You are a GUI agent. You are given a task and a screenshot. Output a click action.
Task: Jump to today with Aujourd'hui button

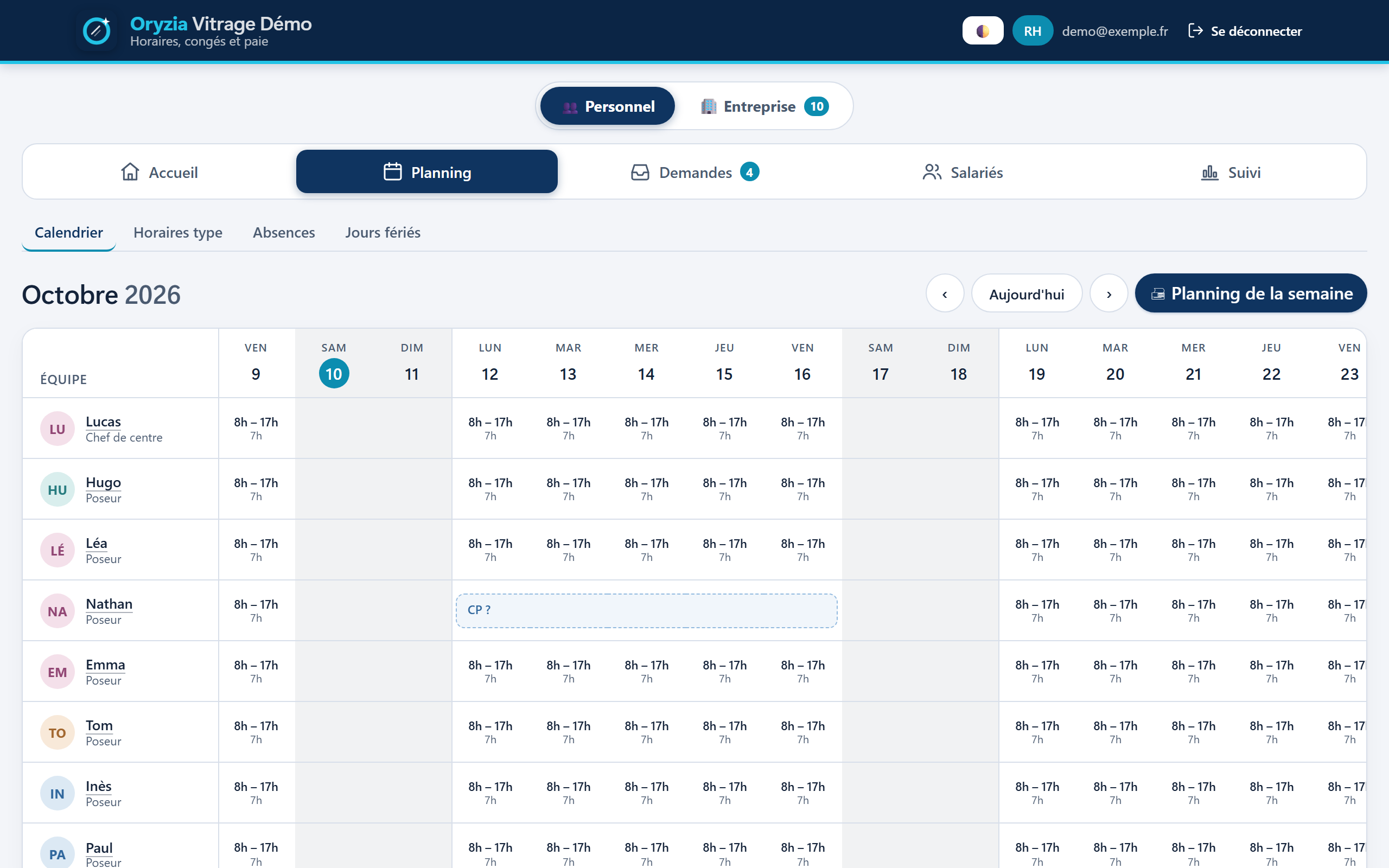point(1027,293)
